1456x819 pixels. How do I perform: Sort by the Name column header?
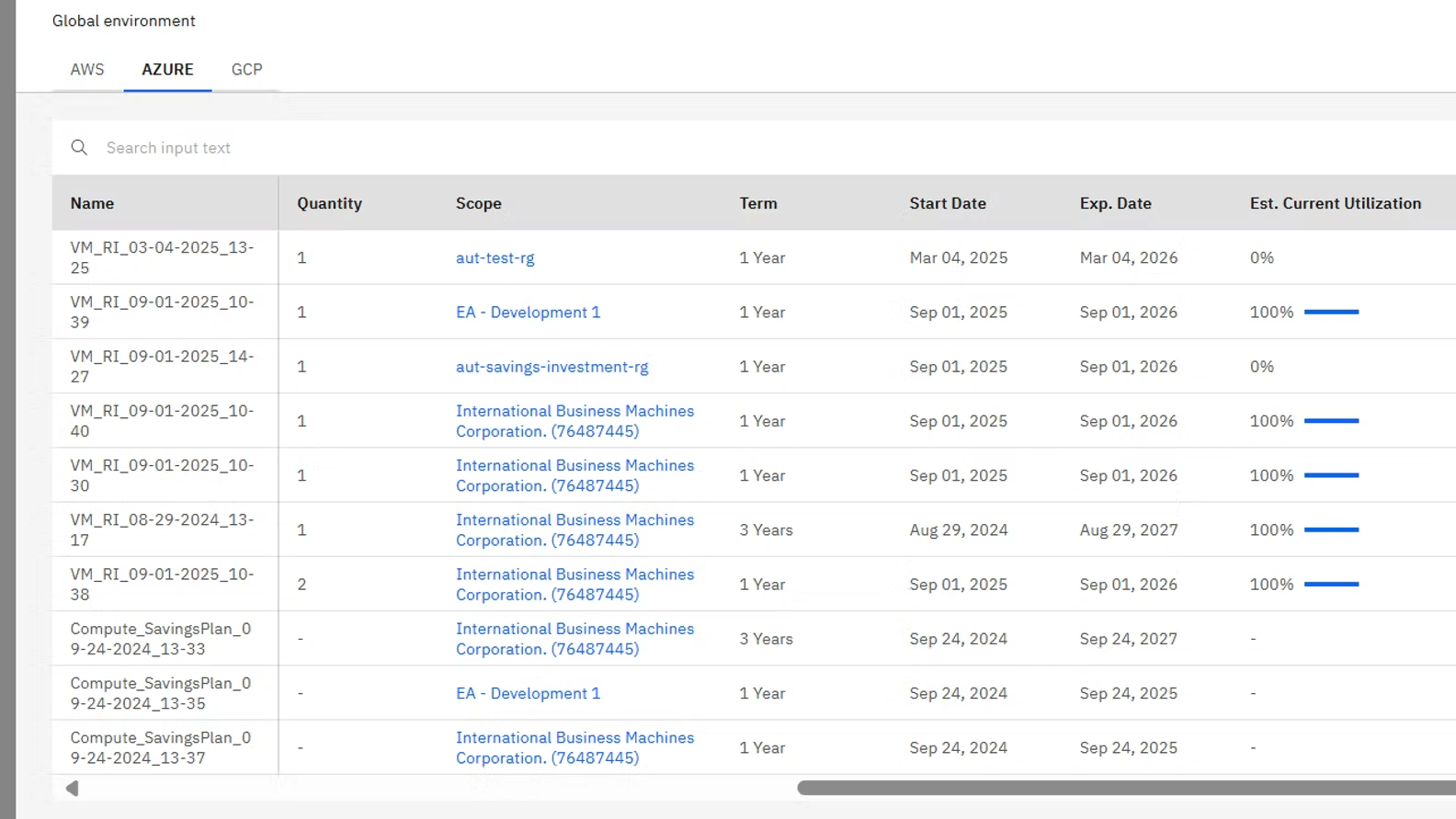coord(93,203)
